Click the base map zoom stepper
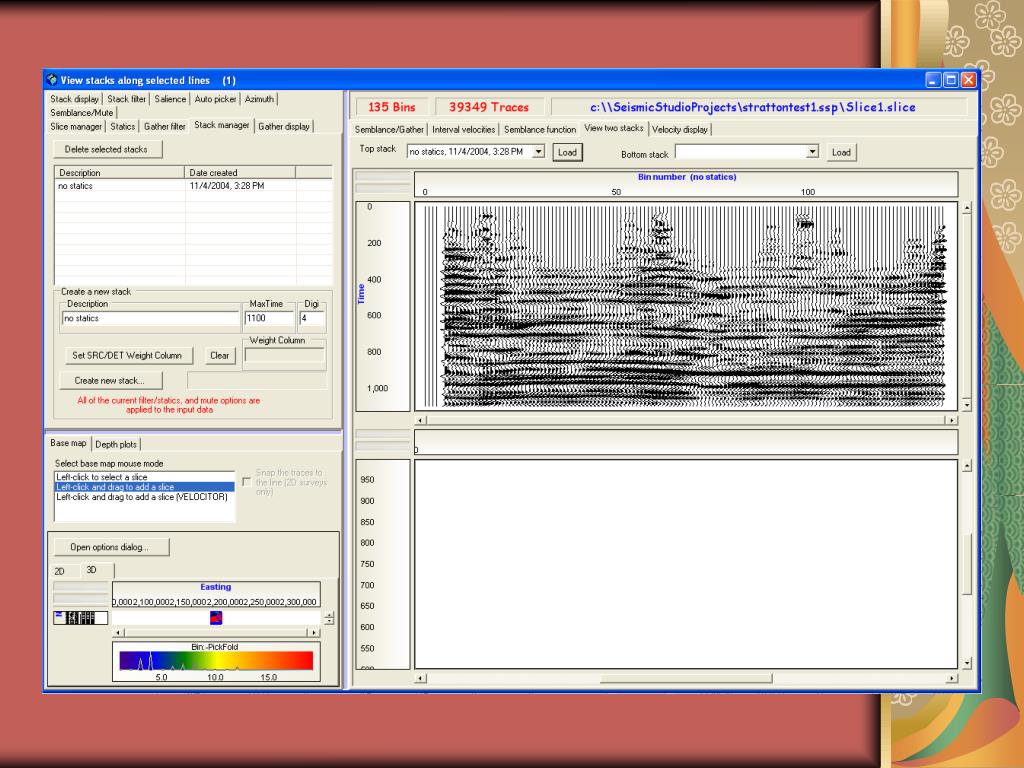 tap(328, 618)
